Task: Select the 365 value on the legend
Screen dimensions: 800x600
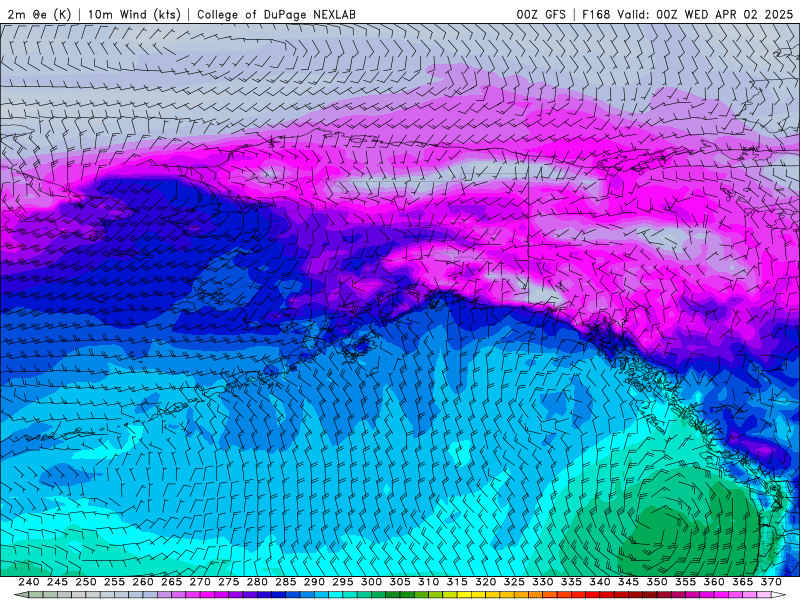Action: coord(743,582)
